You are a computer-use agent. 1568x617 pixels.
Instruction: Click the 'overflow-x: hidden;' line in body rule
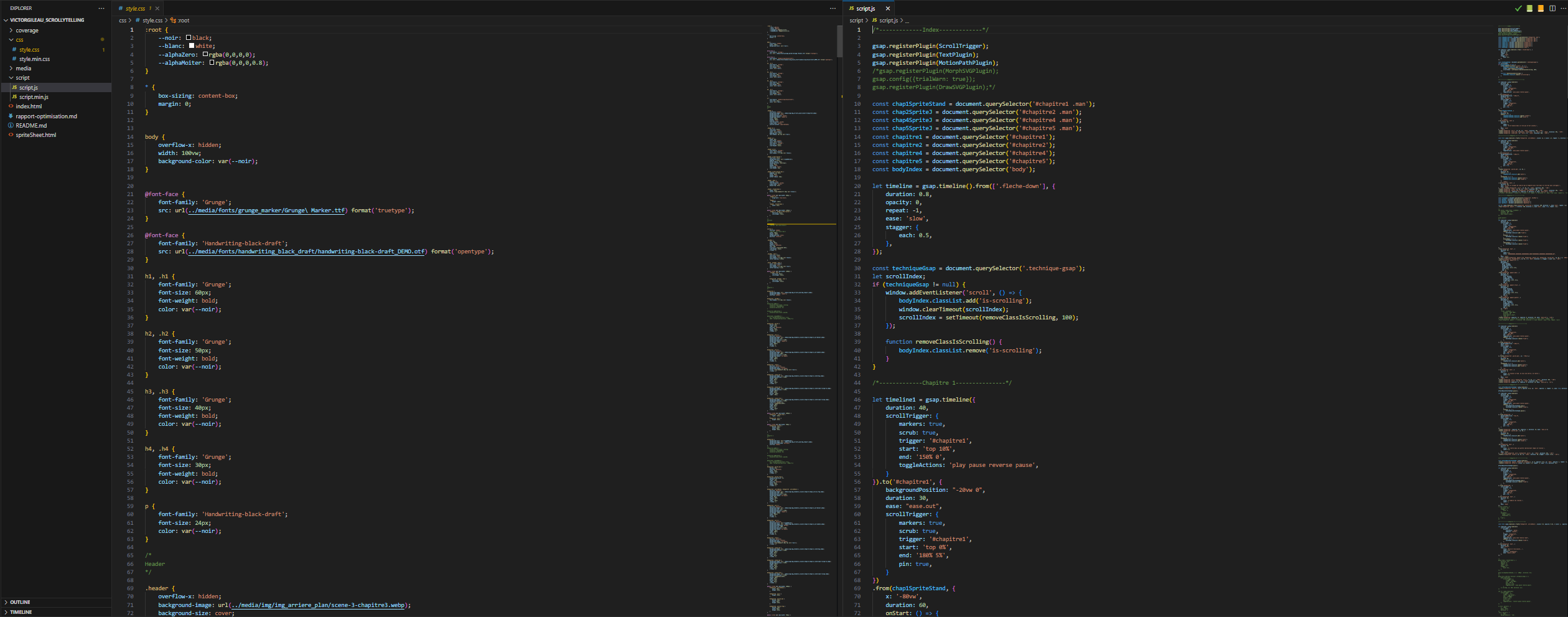[189, 145]
